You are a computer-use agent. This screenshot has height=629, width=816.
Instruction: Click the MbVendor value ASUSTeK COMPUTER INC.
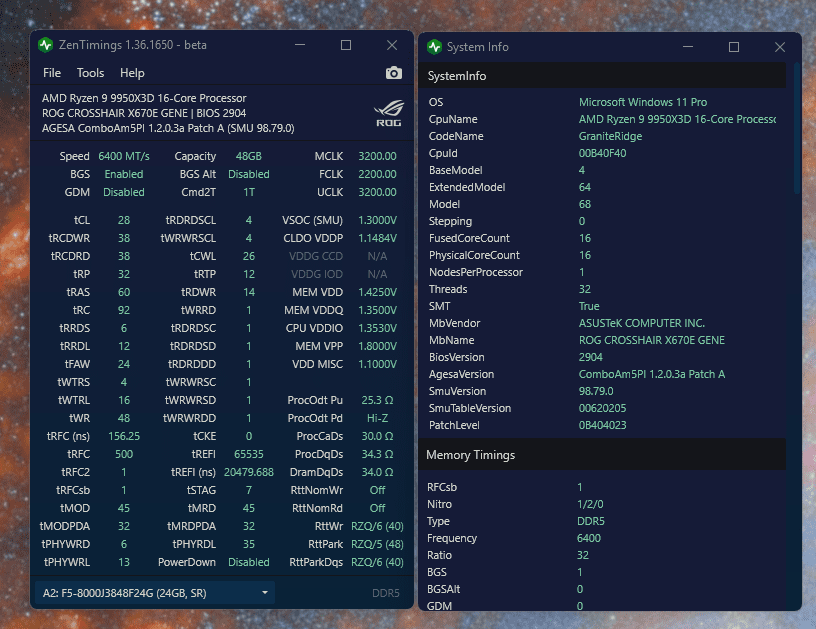point(642,323)
